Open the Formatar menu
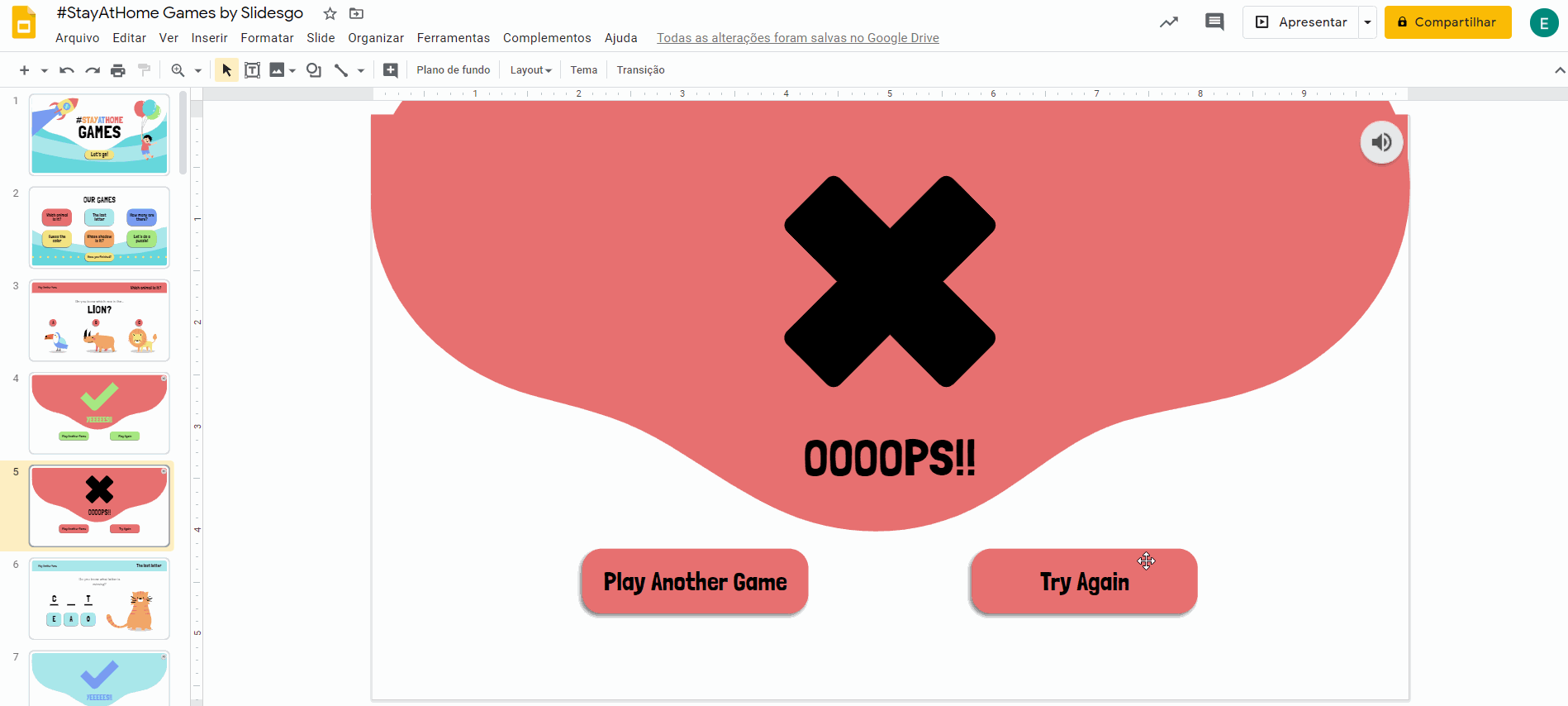This screenshot has width=1568, height=706. [267, 38]
